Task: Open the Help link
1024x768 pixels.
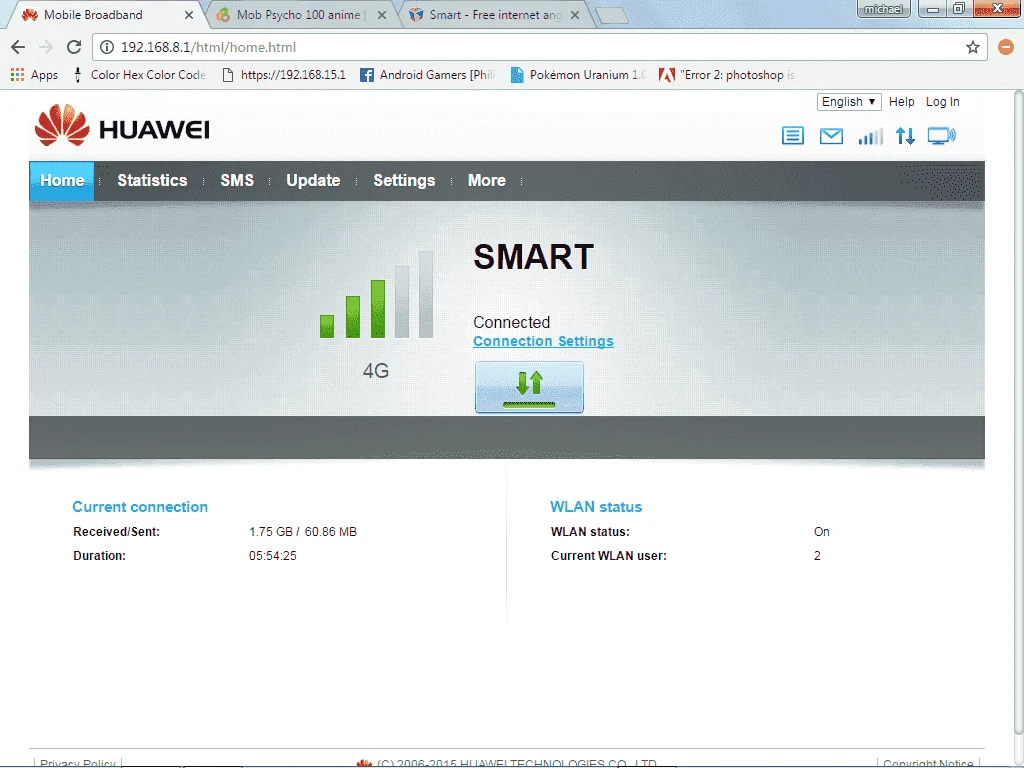Action: coord(901,102)
